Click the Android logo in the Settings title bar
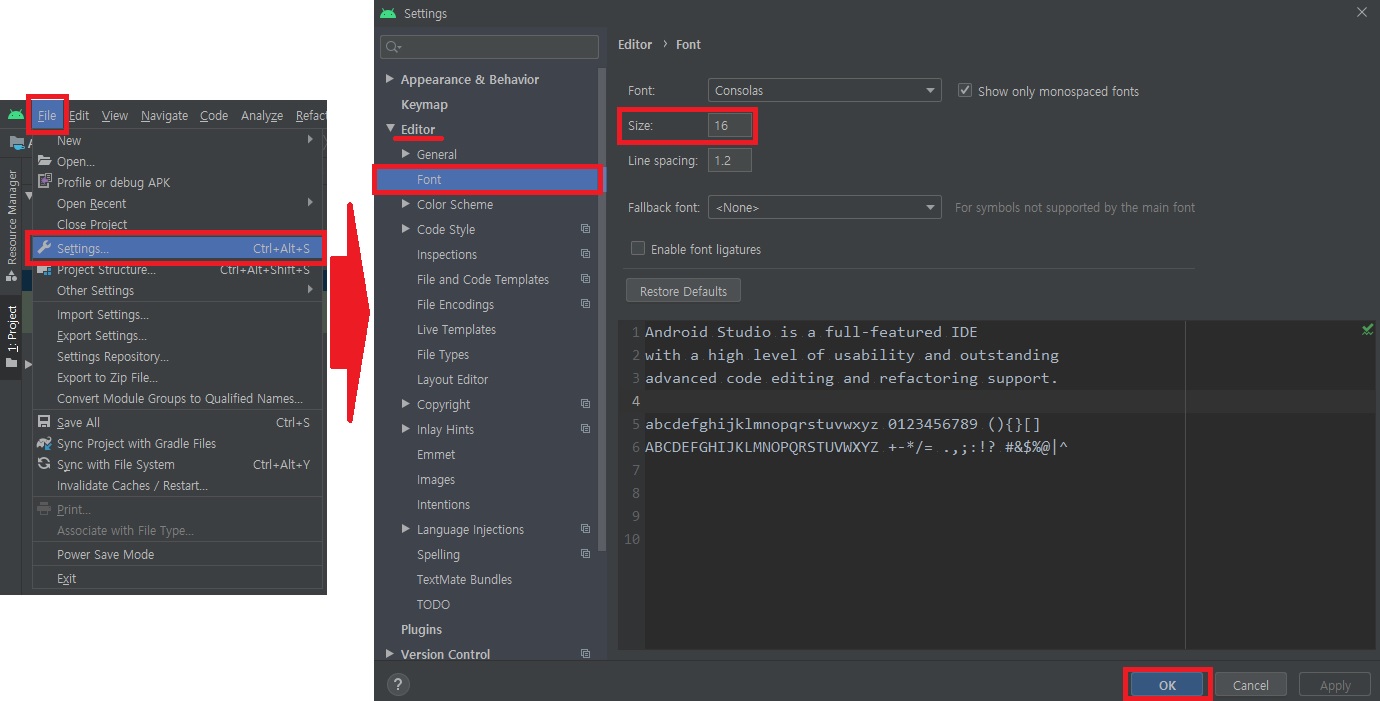Screen dimensions: 1380x701 click(x=388, y=13)
